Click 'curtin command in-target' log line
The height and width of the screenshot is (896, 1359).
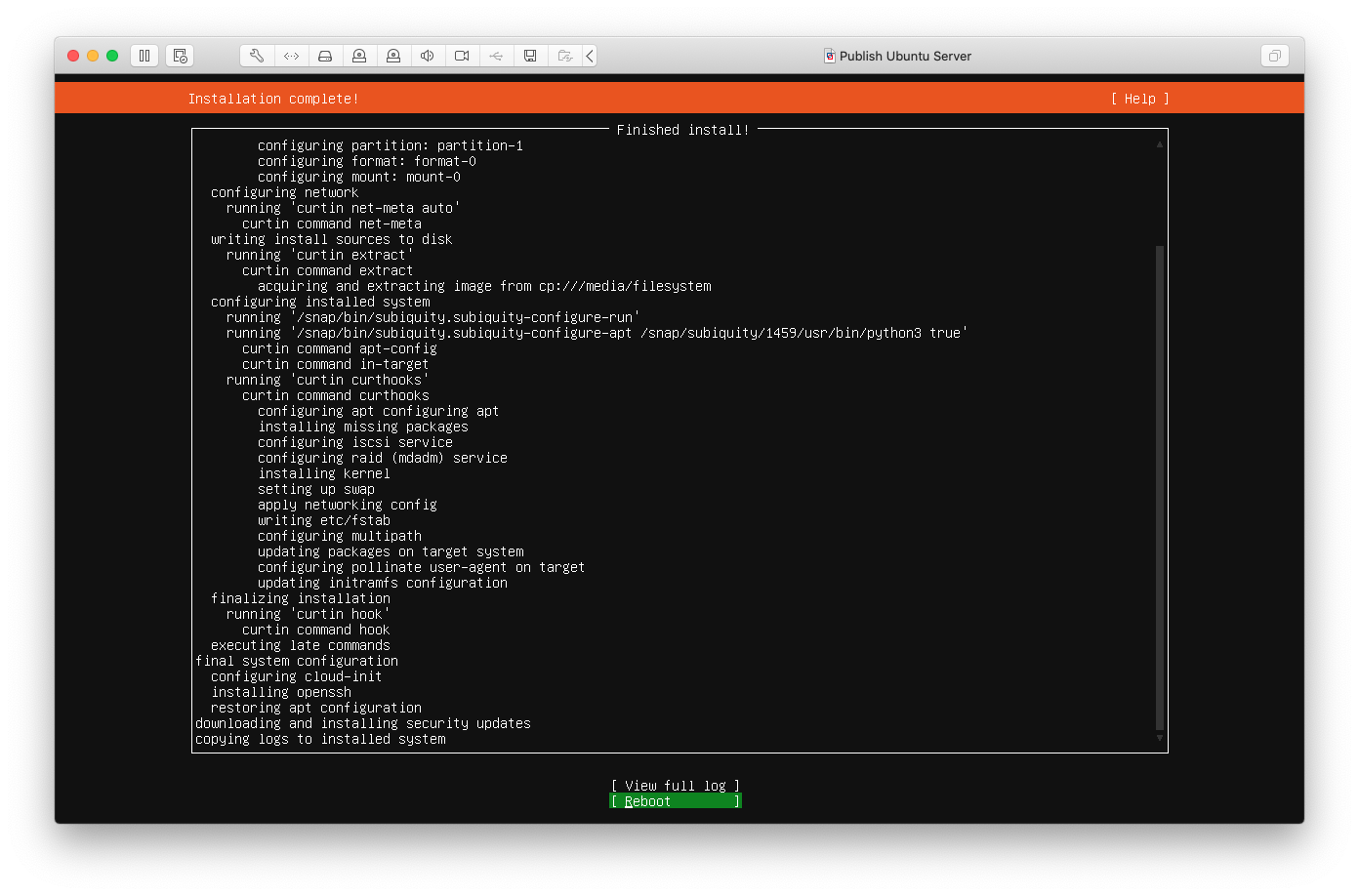(x=336, y=364)
